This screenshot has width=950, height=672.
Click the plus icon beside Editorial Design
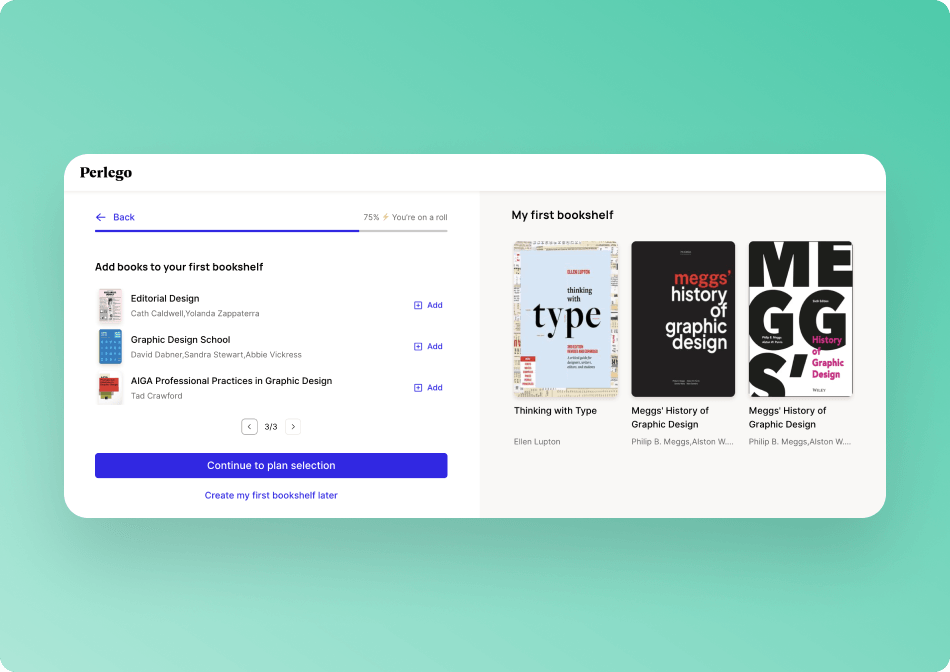tap(418, 305)
